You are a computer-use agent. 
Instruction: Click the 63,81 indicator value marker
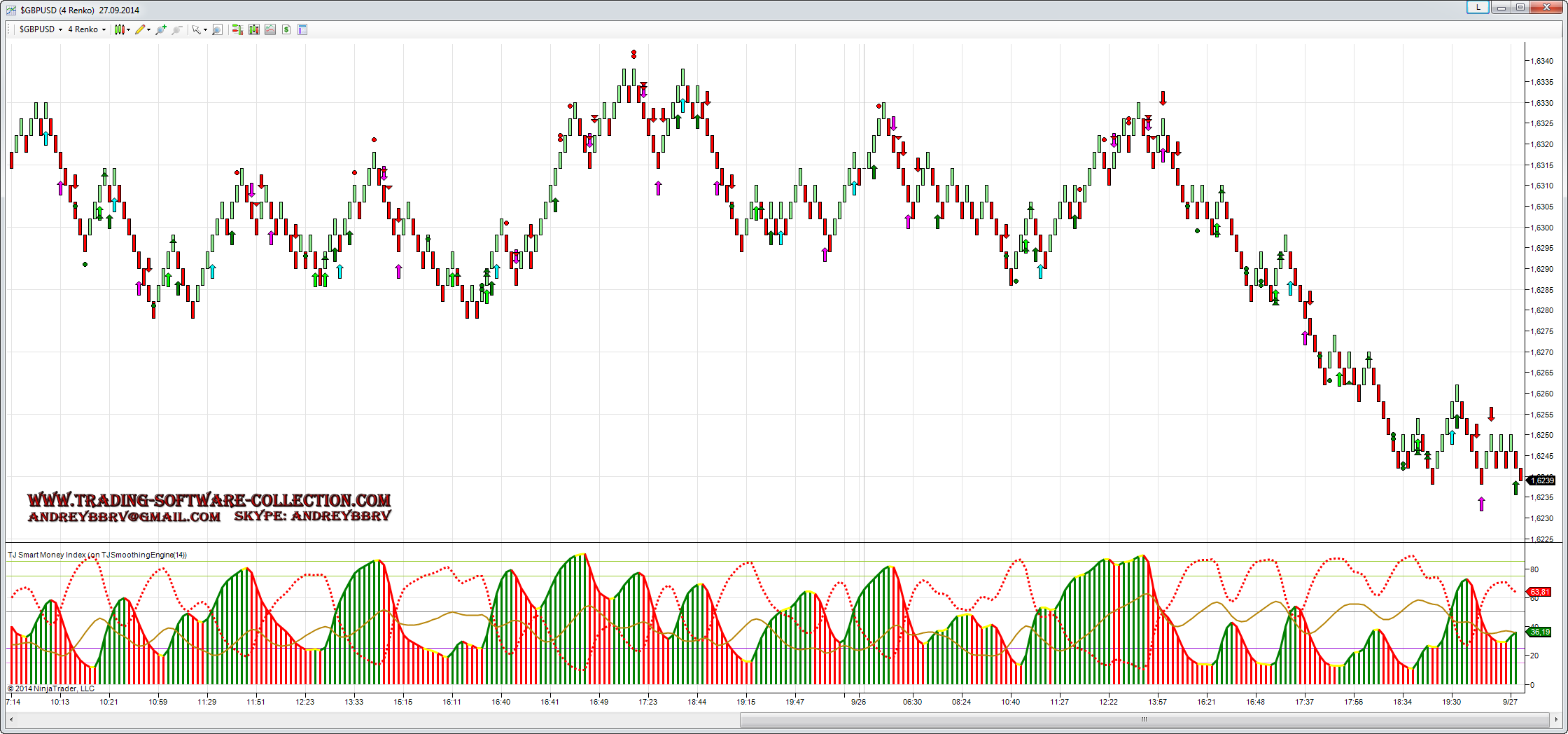click(1540, 592)
